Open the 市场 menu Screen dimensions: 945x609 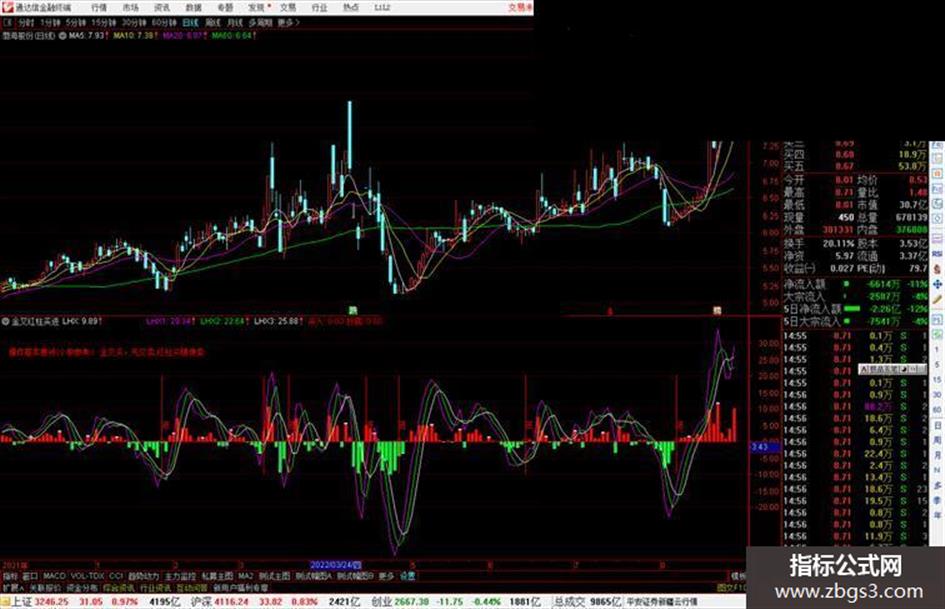coord(130,8)
